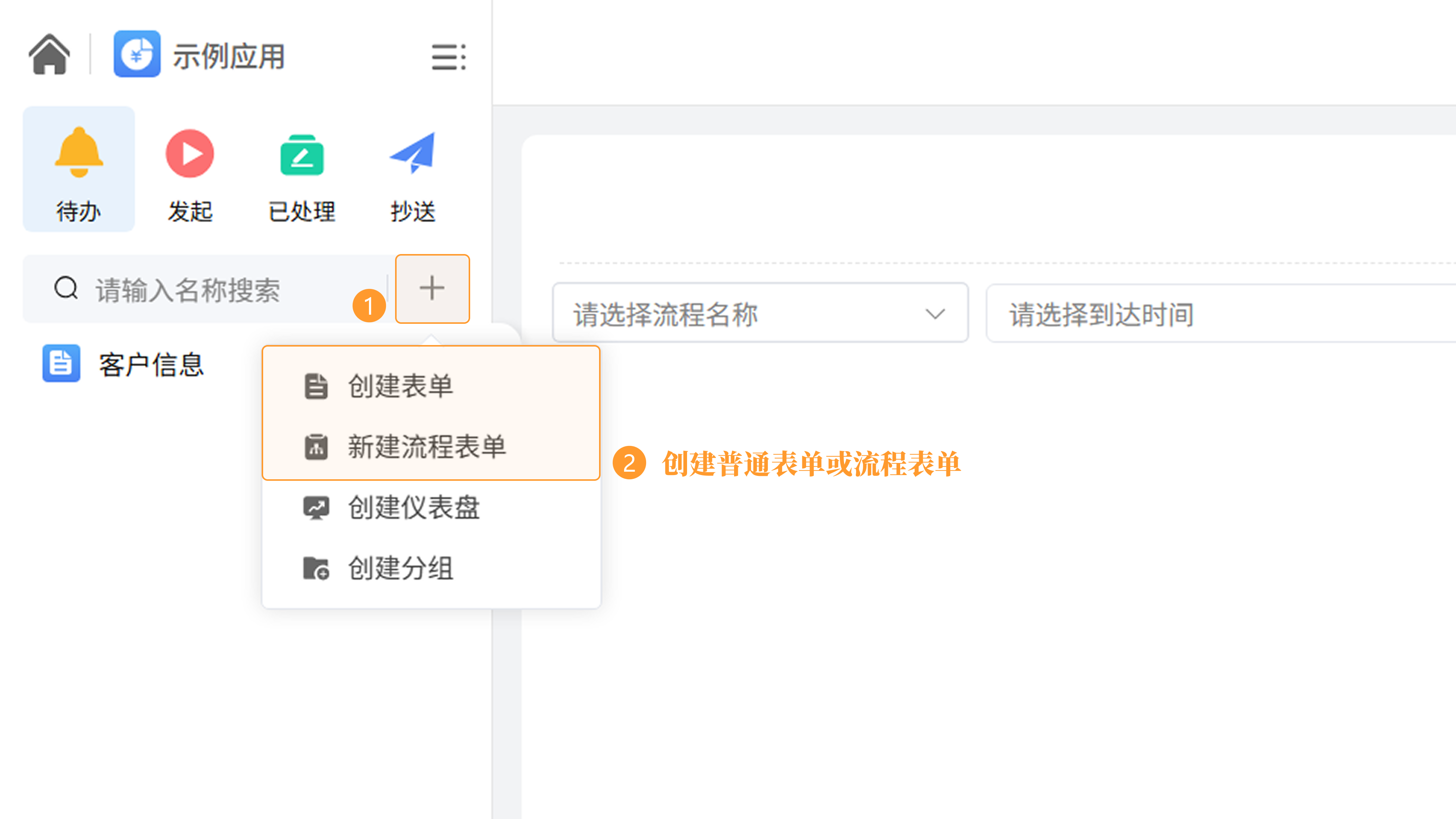Open the 发起 play icon
The image size is (1456, 819).
[x=190, y=154]
